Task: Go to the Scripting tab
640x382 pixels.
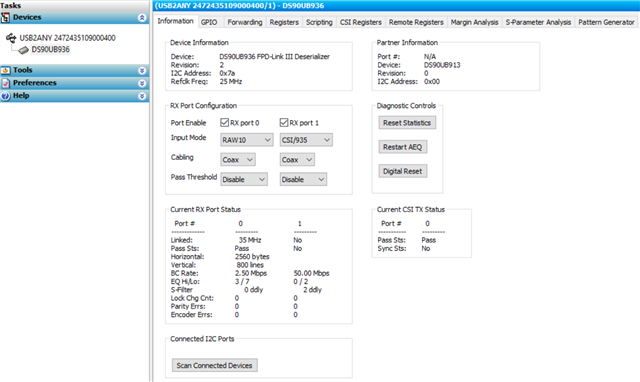Action: click(319, 22)
